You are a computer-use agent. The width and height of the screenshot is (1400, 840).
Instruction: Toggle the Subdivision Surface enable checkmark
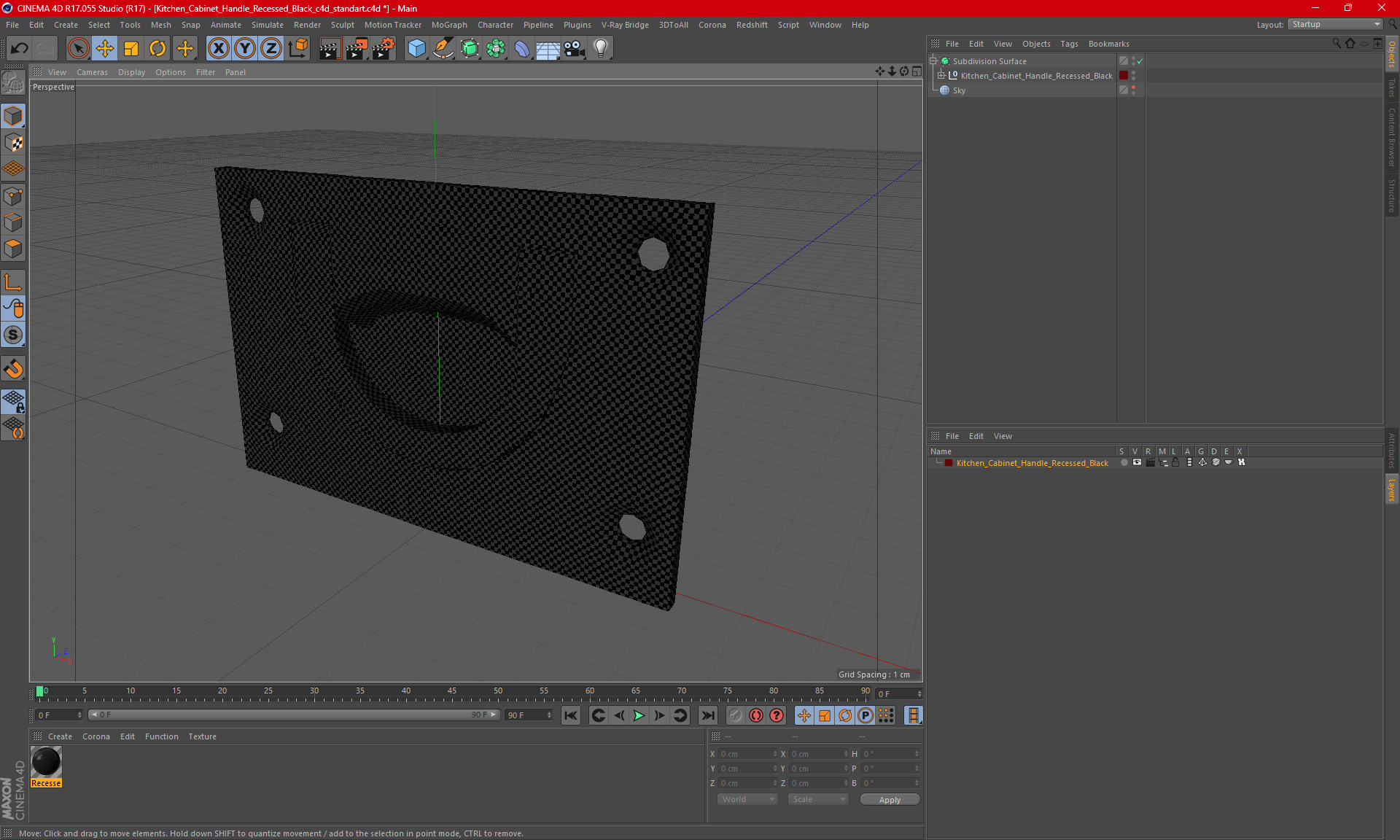pos(1140,61)
